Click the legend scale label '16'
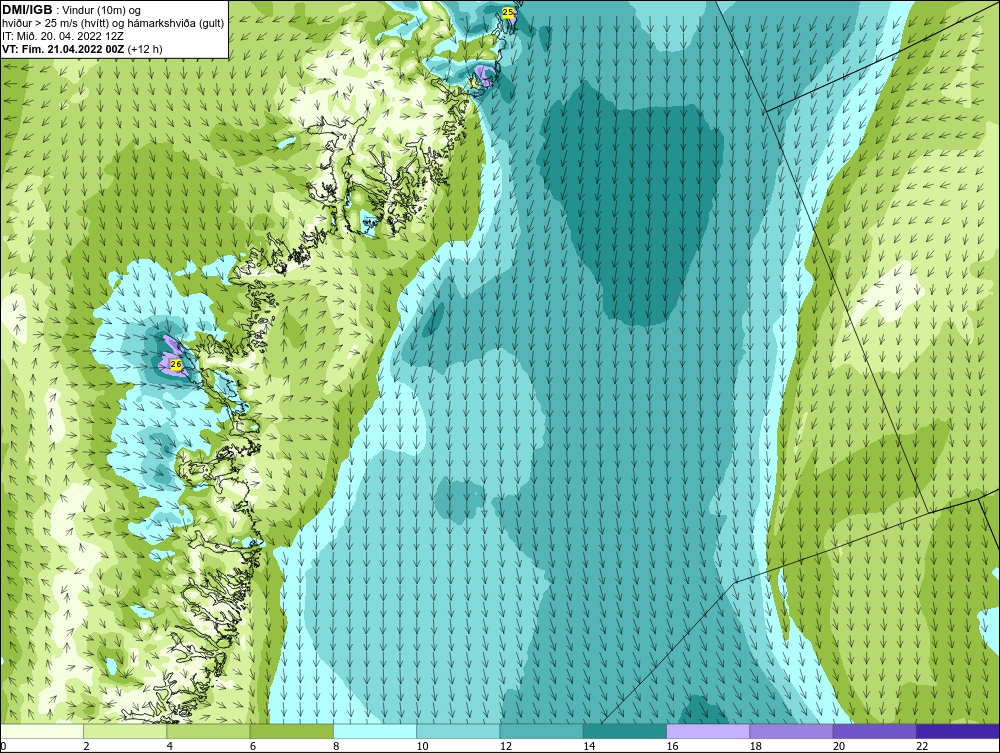The image size is (1000, 753). point(672,747)
